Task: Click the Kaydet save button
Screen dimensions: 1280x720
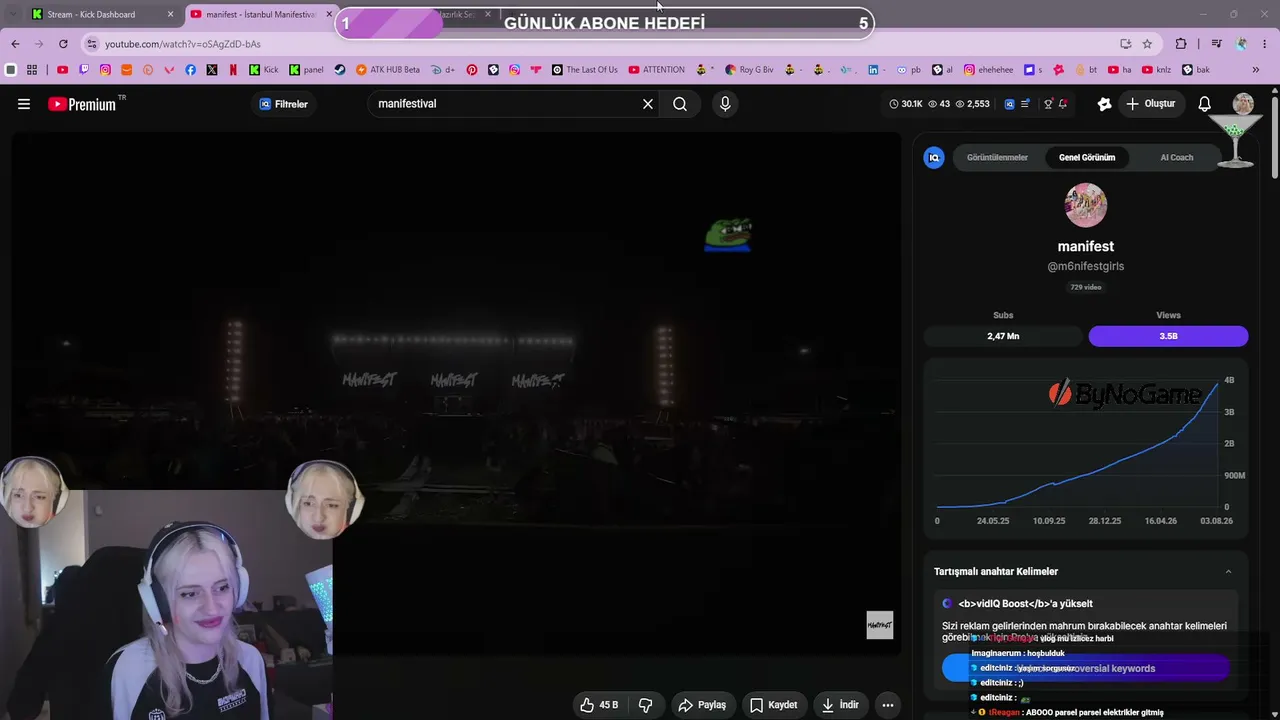Action: tap(773, 705)
